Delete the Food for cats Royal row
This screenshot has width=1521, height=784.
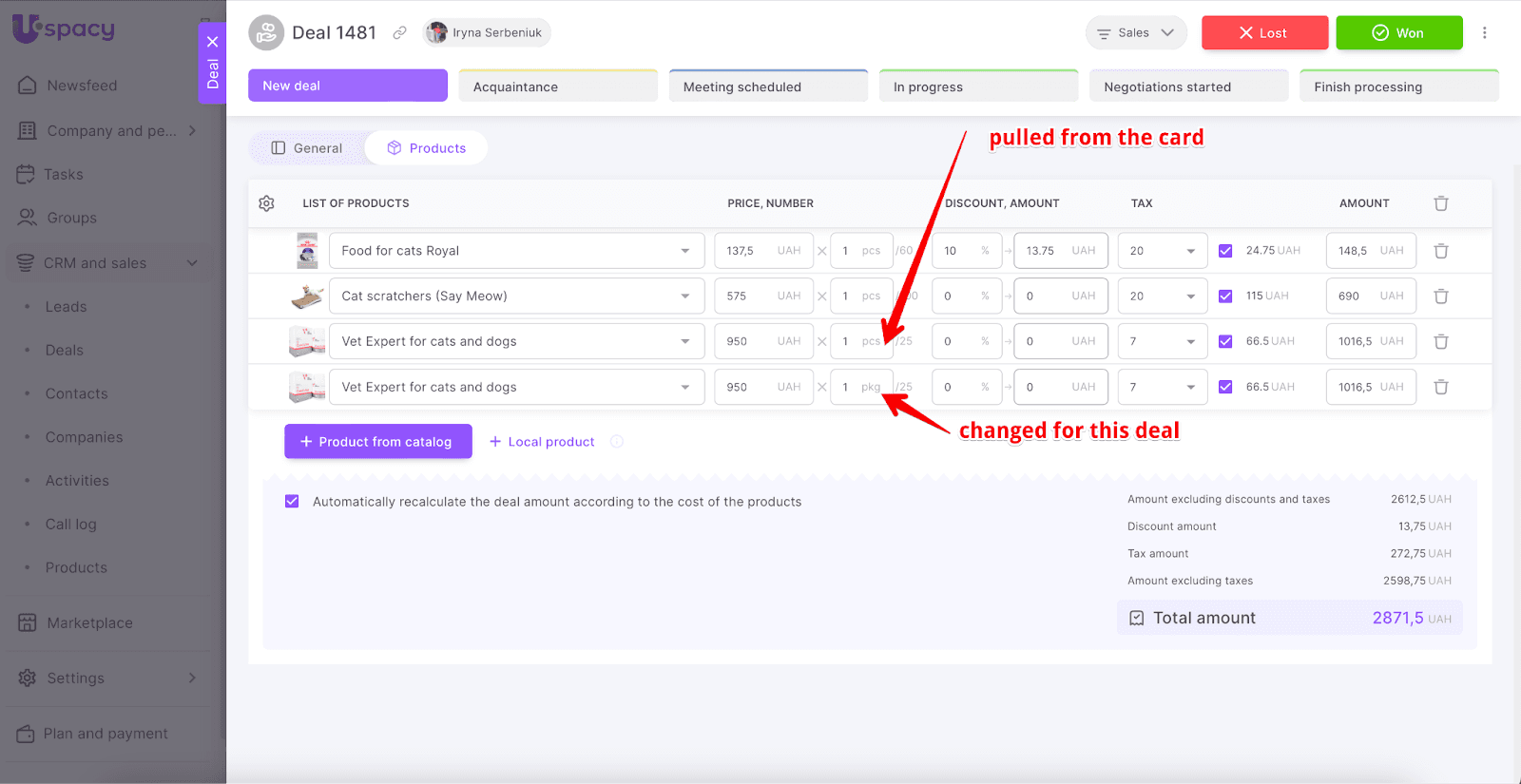coord(1440,251)
